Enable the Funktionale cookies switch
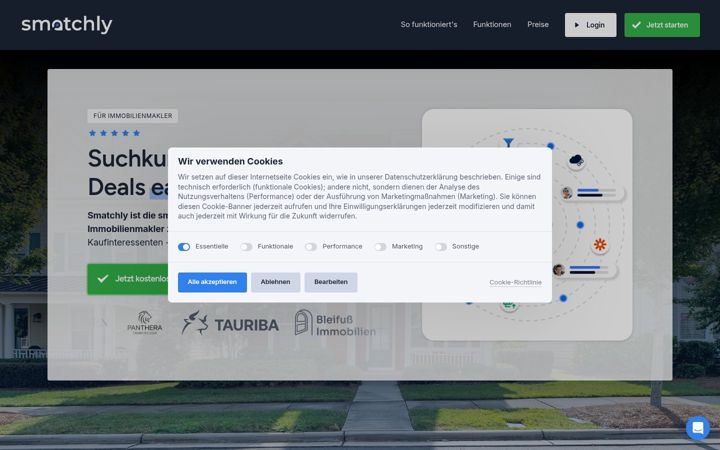This screenshot has width=720, height=450. click(x=246, y=247)
